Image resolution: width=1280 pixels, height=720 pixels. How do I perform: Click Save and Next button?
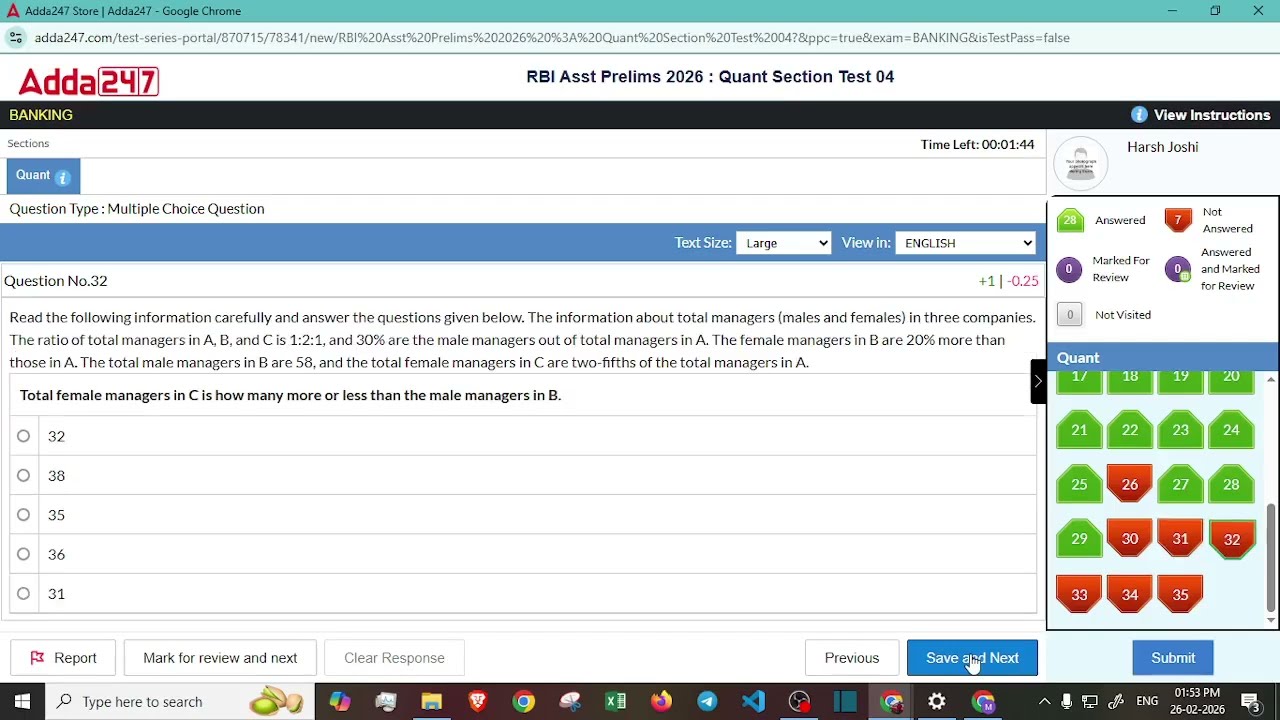click(x=972, y=658)
